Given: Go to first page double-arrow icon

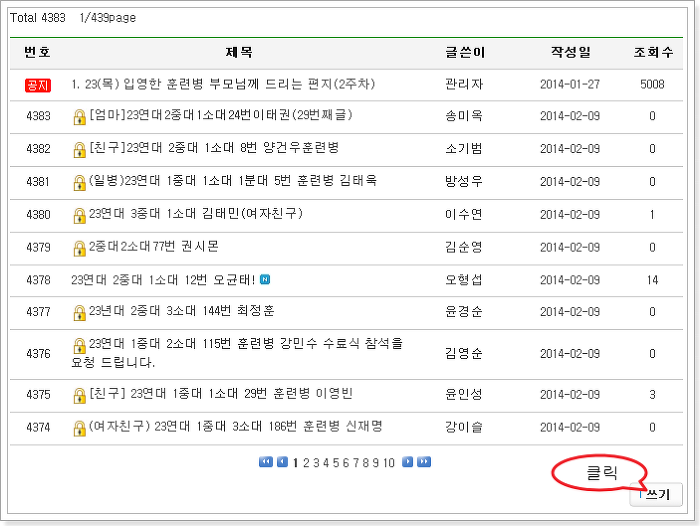Looking at the screenshot, I should pos(266,462).
